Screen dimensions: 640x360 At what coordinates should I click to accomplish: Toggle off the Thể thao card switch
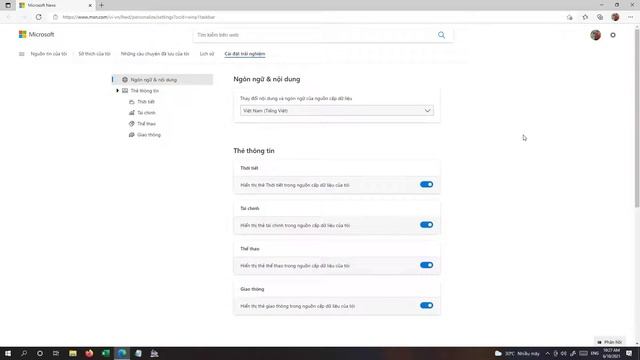coord(427,265)
